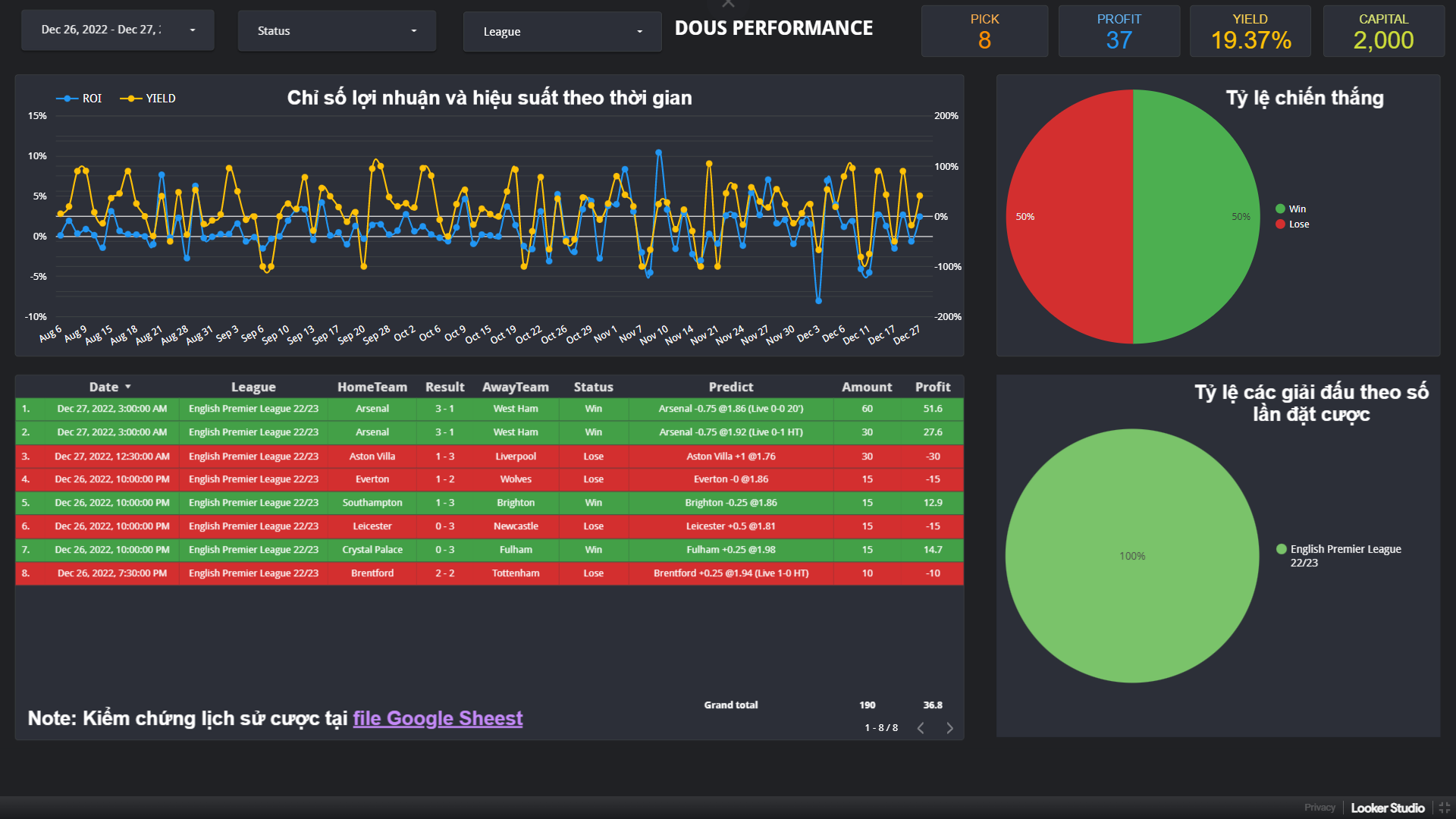Viewport: 1456px width, 819px height.
Task: Click the ROI legend marker icon
Action: 67,99
